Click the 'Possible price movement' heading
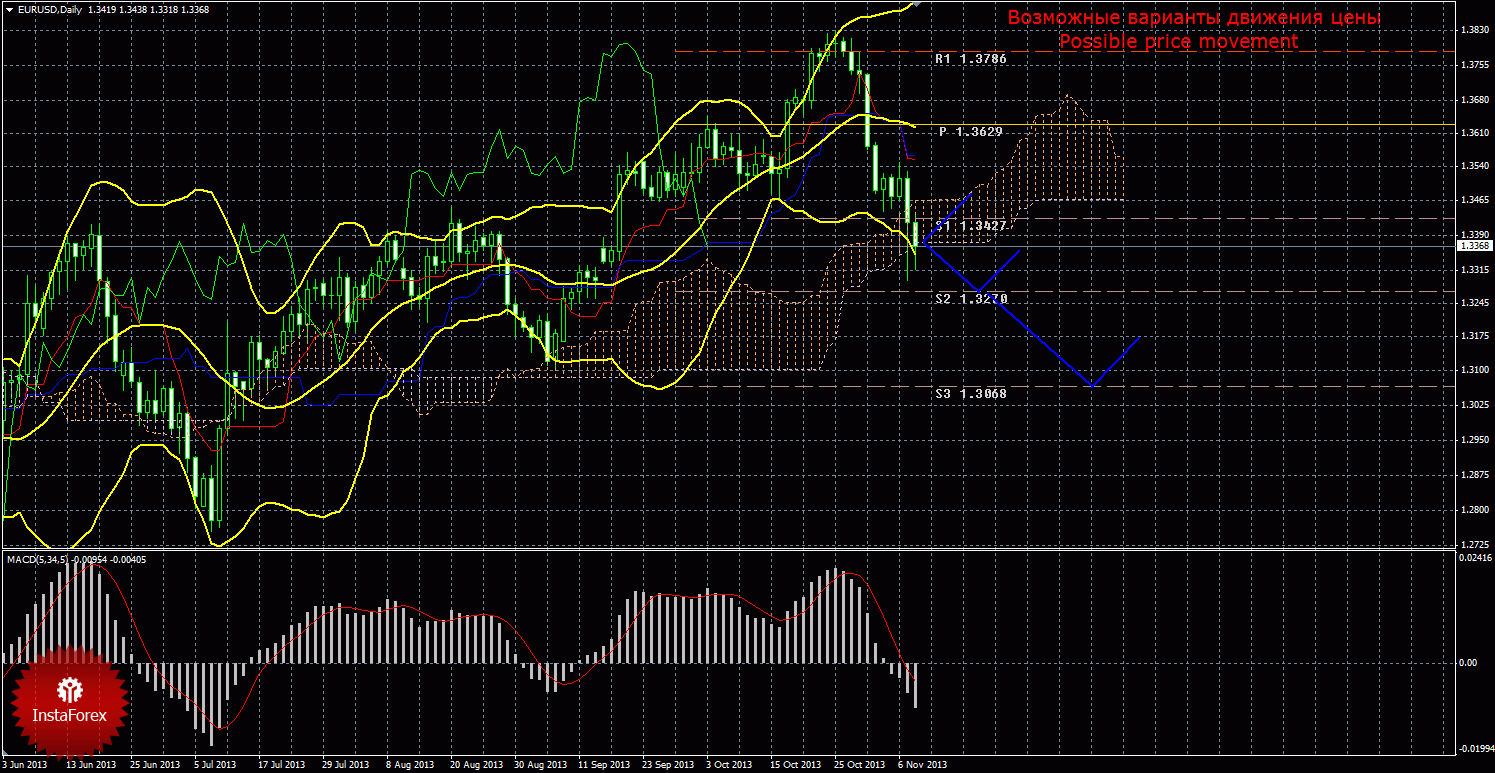This screenshot has width=1495, height=773. [x=1179, y=41]
